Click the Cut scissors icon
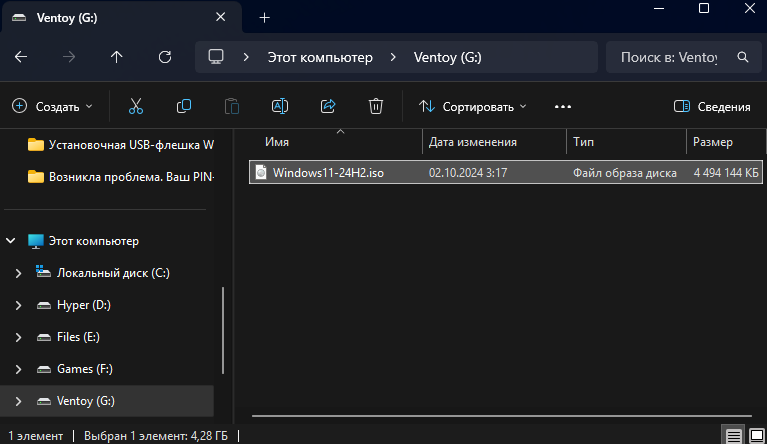Viewport: 767px width, 444px height. (136, 106)
